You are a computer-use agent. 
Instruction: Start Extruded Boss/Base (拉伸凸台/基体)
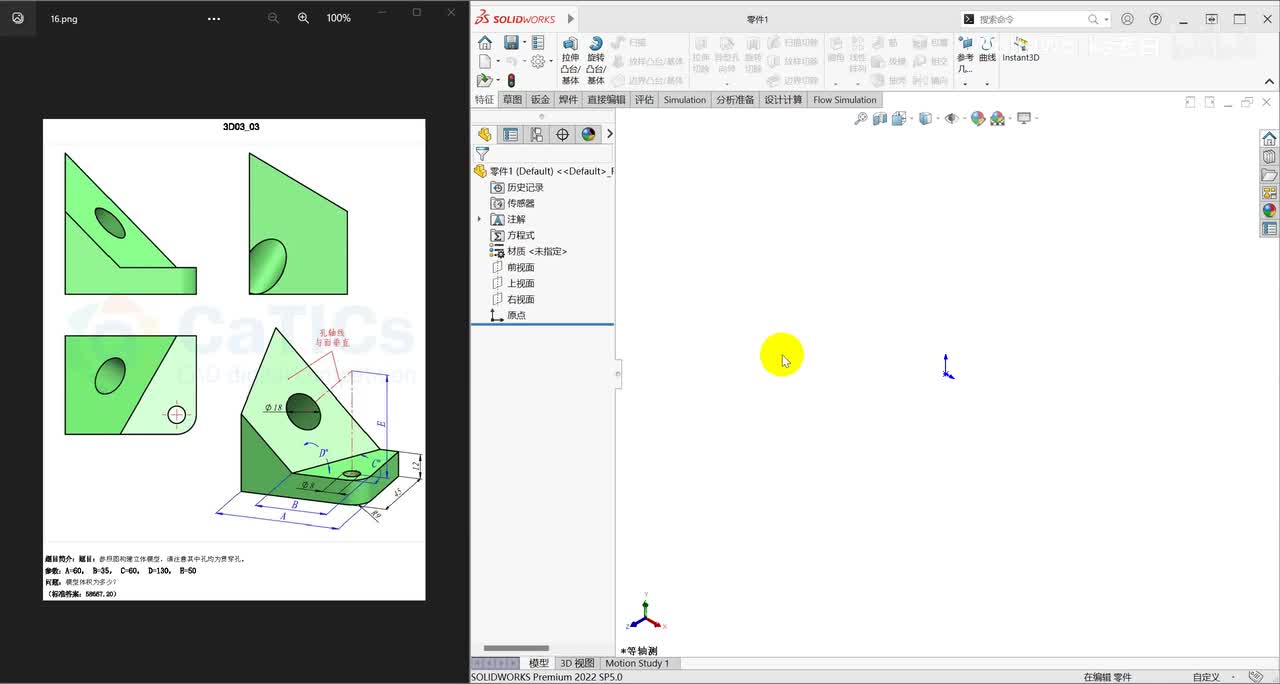(570, 60)
